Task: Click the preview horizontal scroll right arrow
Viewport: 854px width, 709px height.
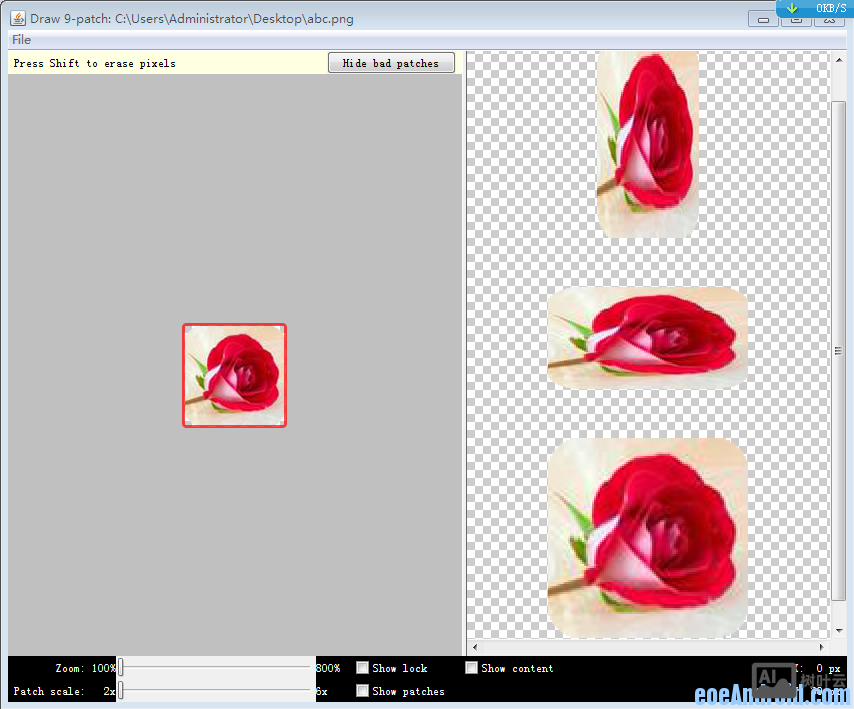Action: pyautogui.click(x=823, y=647)
